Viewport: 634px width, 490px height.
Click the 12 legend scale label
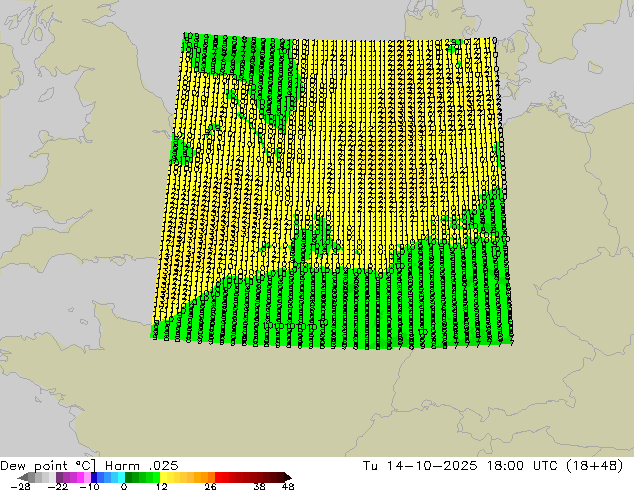pyautogui.click(x=162, y=486)
